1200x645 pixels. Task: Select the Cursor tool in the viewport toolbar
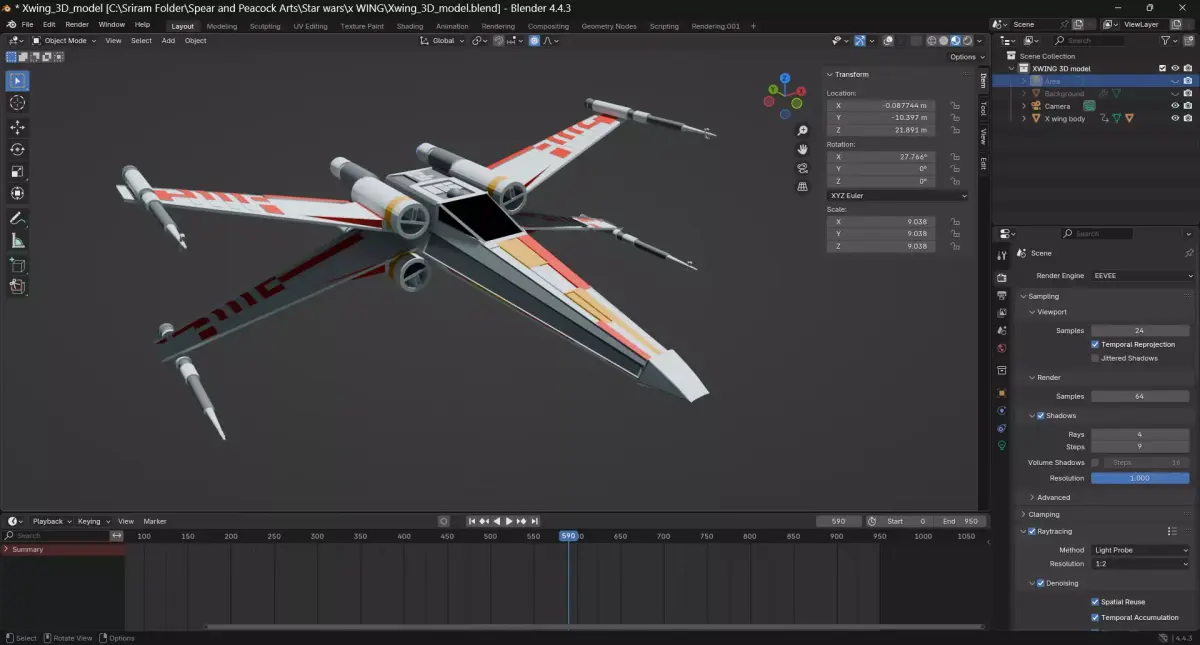point(17,103)
